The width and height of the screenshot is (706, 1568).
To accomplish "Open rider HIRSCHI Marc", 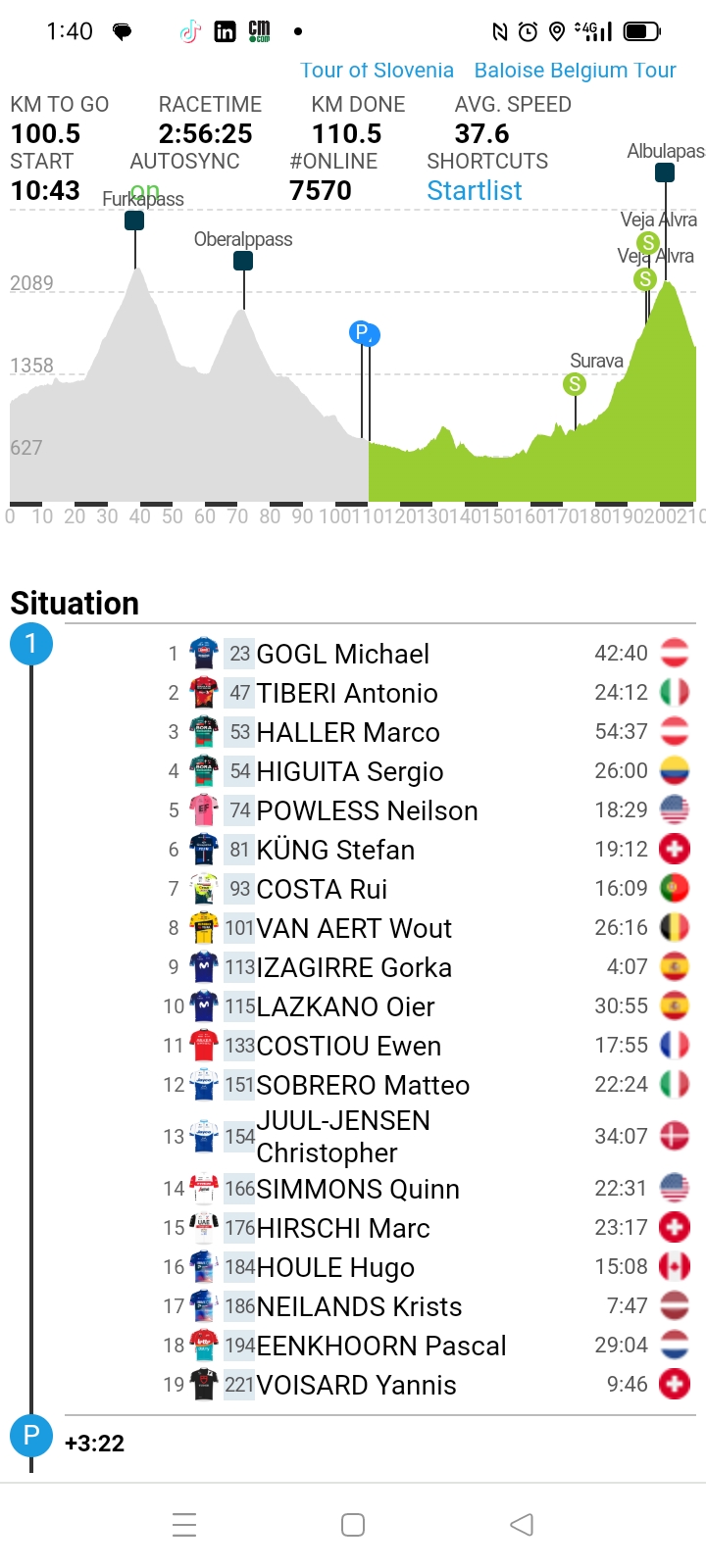I will coord(343,1228).
